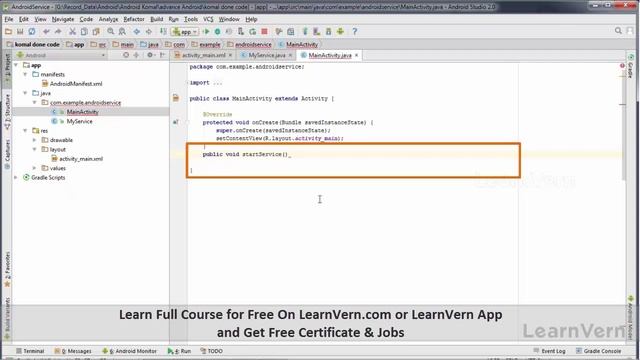Viewport: 640px width, 360px height.
Task: Click the androidservice breadcrumb
Action: (x=253, y=44)
